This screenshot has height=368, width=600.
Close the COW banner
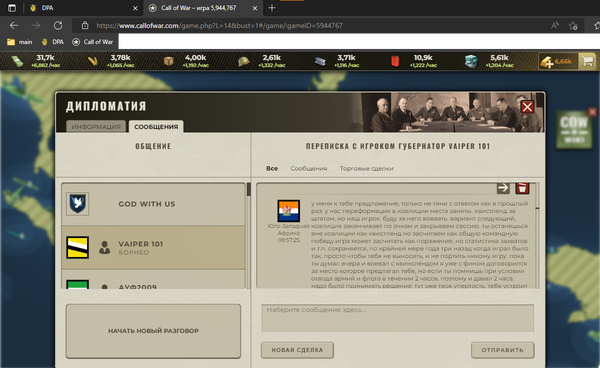(592, 112)
